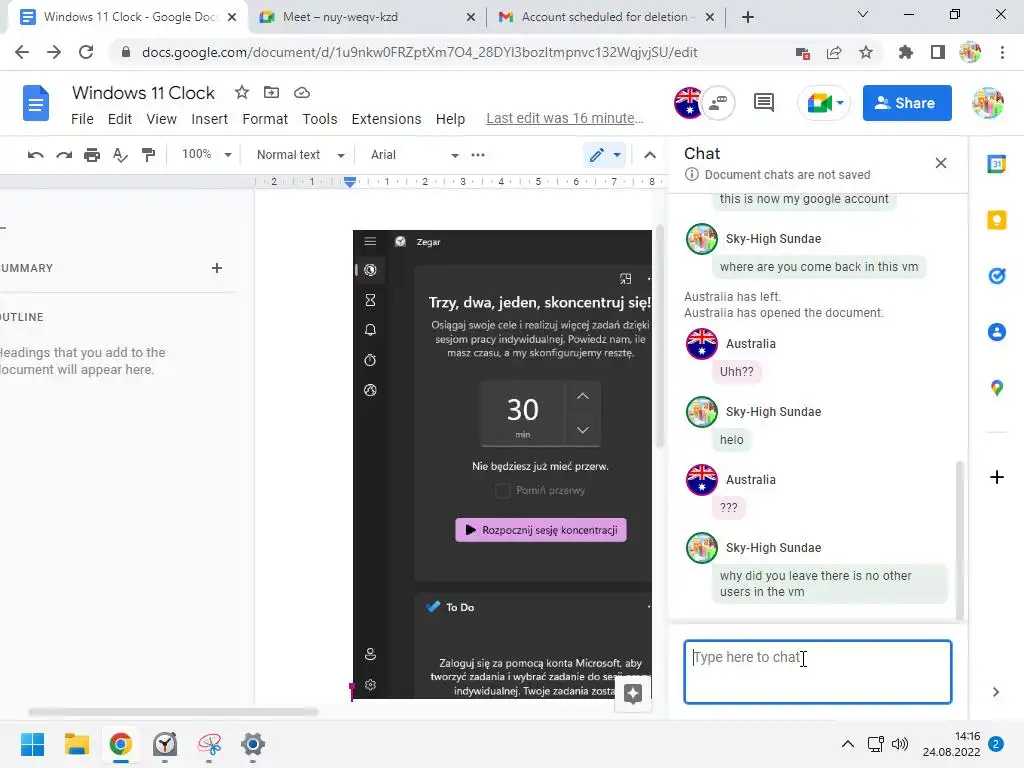Screen dimensions: 1024x768
Task: Open File Explorer from taskbar
Action: pos(76,744)
